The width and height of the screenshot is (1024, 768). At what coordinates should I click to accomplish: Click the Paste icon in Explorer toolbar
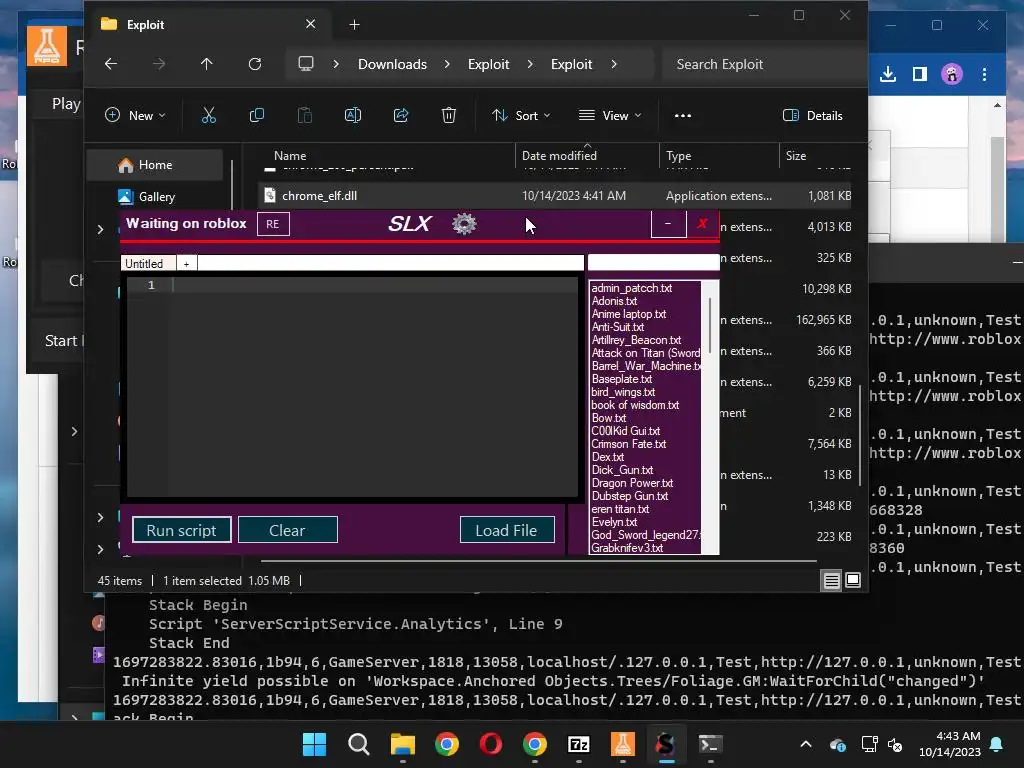304,116
